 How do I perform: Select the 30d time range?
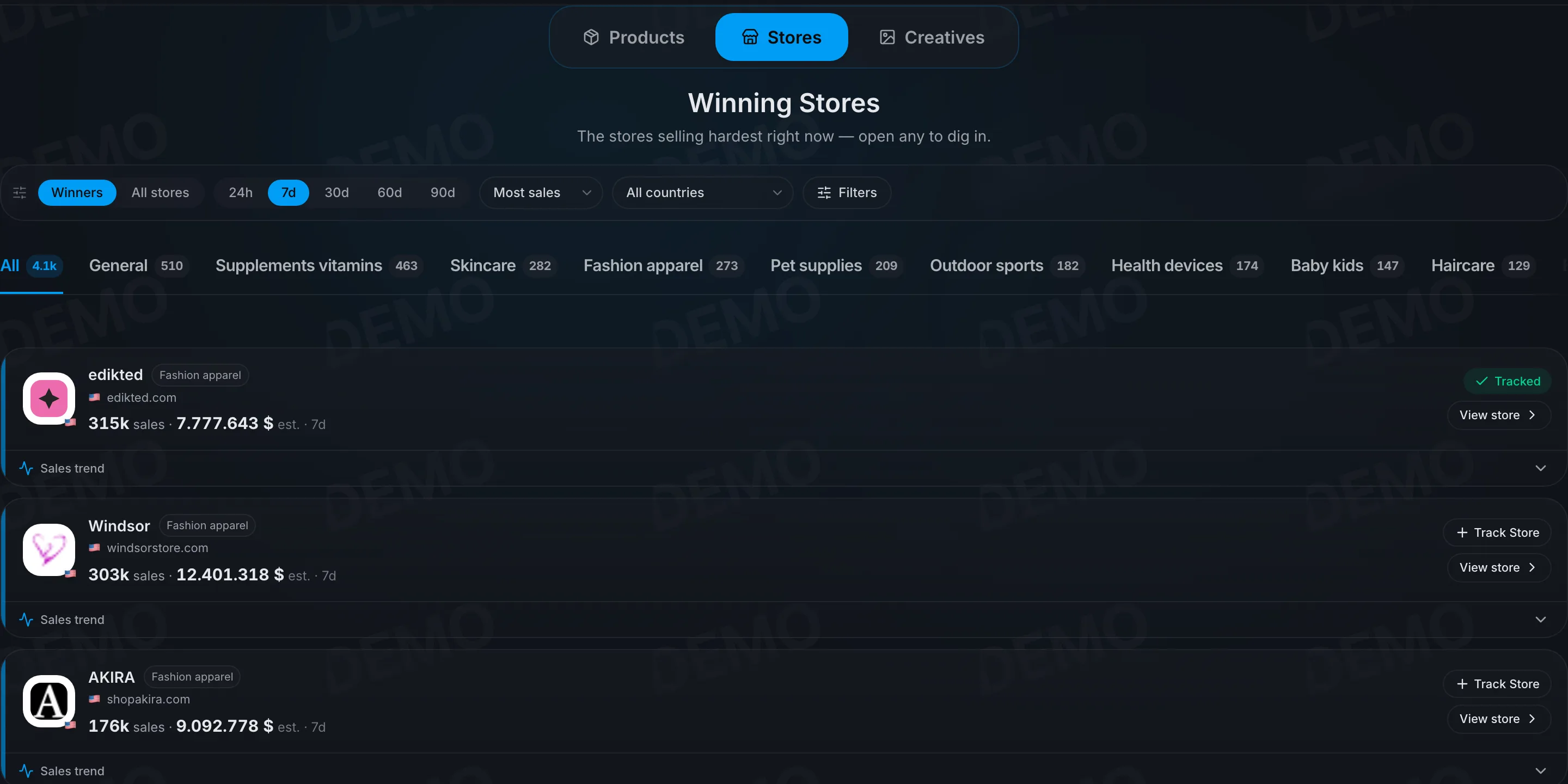tap(336, 192)
